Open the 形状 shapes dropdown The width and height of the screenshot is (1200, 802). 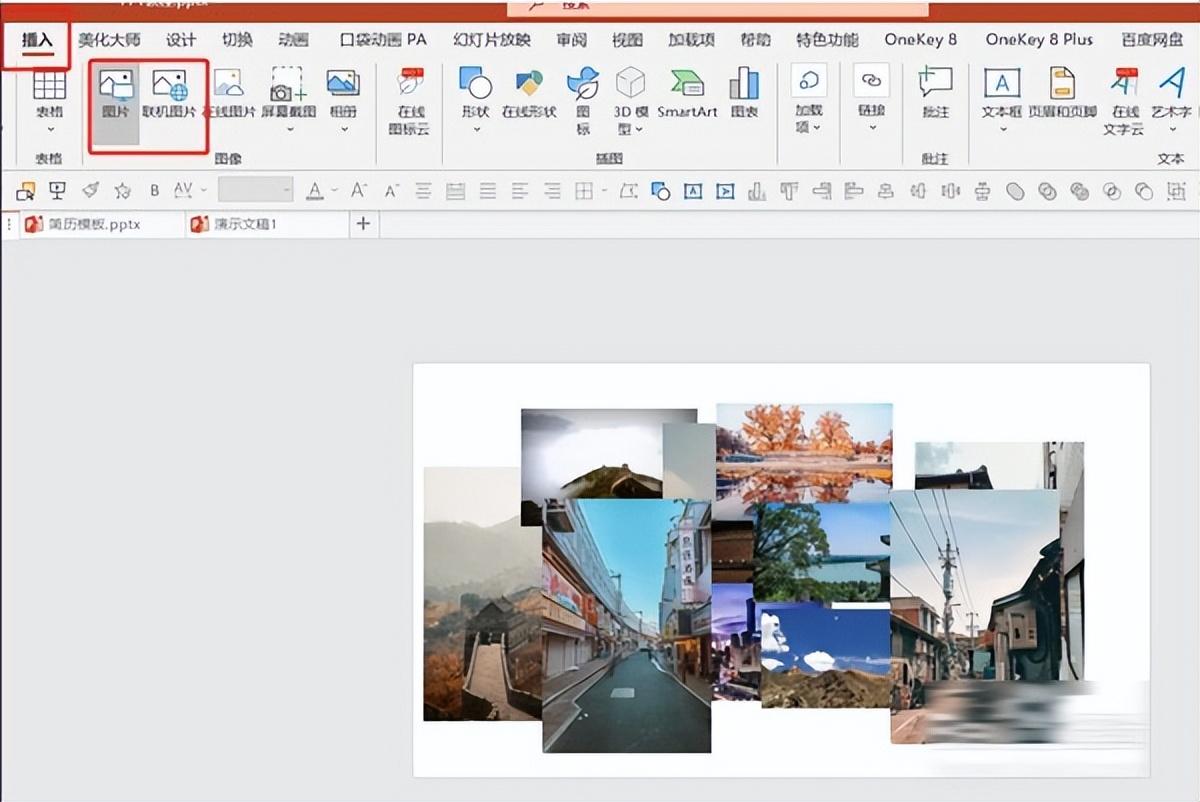click(476, 128)
